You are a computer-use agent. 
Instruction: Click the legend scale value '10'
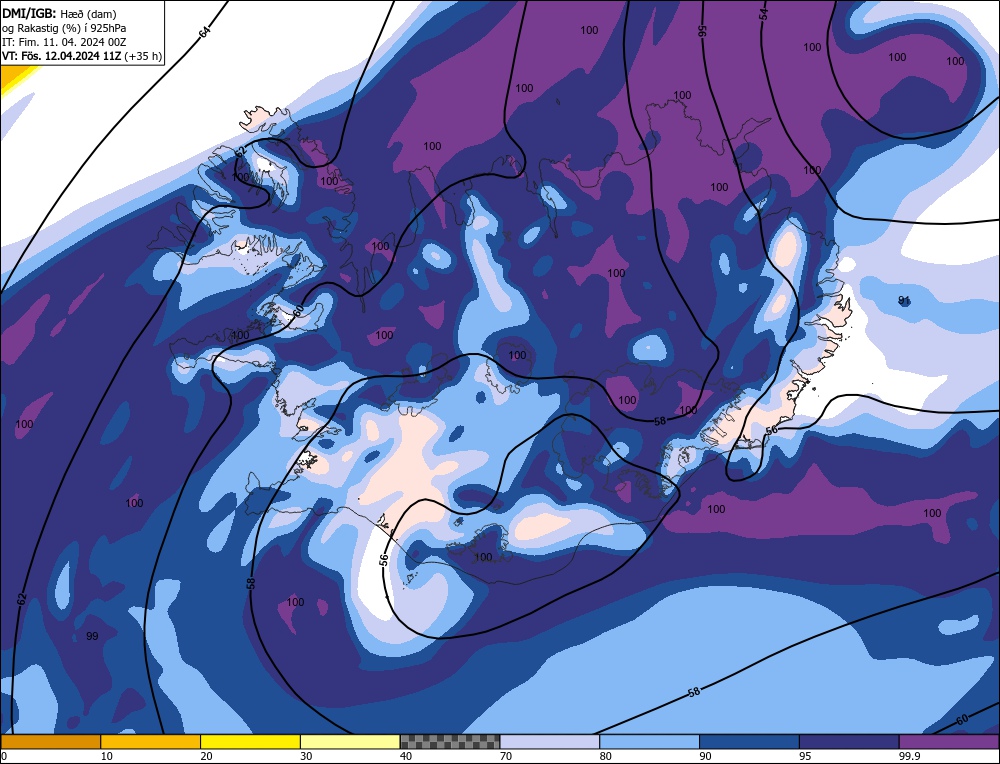(x=107, y=756)
